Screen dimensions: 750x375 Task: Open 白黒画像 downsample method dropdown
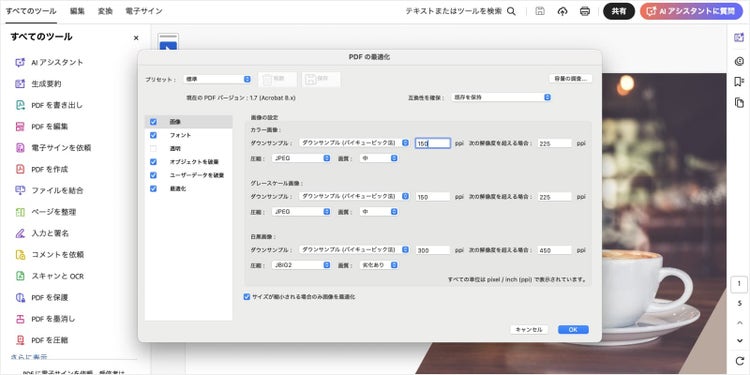coord(354,250)
